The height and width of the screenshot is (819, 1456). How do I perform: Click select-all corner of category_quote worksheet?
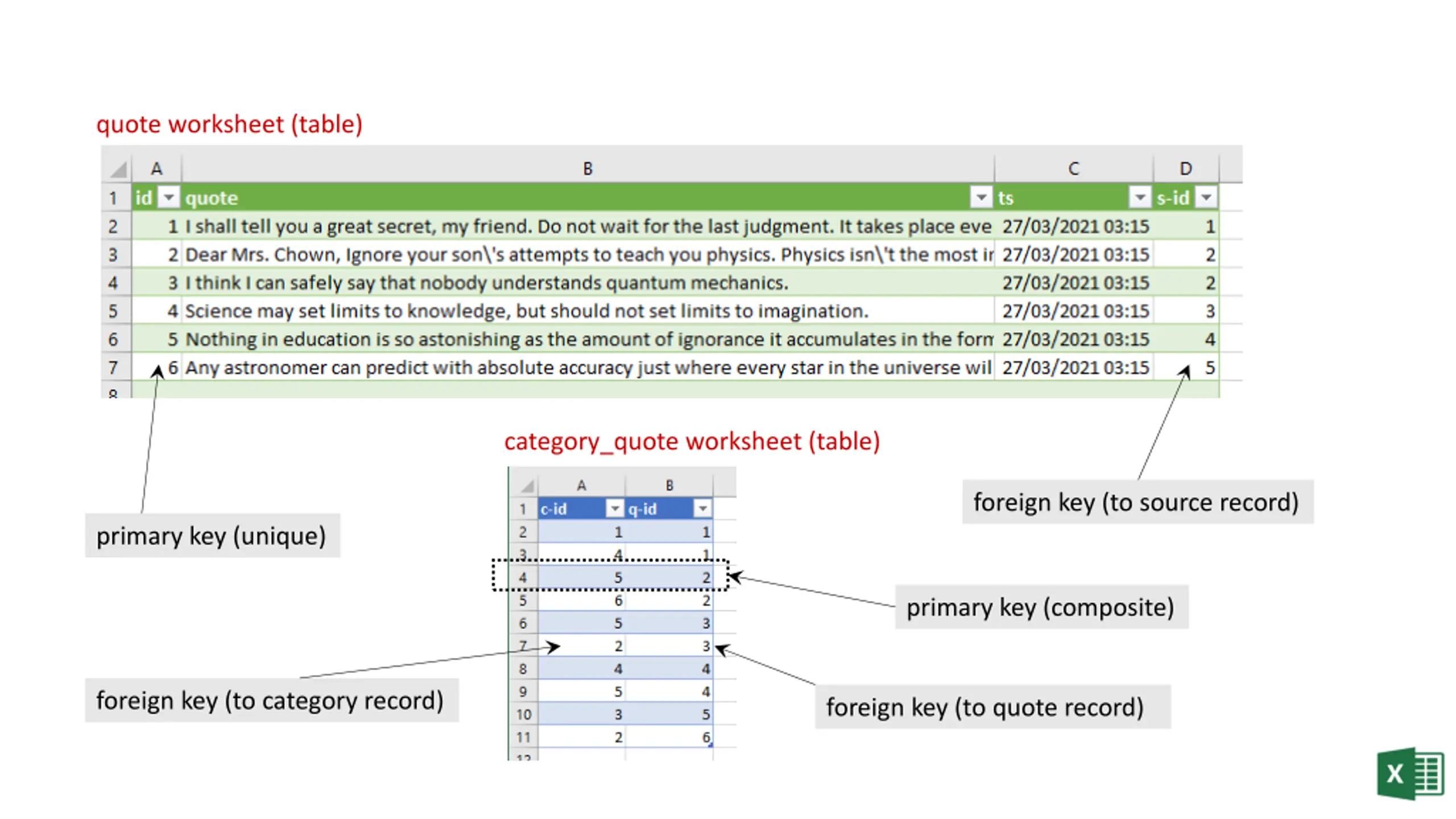(527, 486)
